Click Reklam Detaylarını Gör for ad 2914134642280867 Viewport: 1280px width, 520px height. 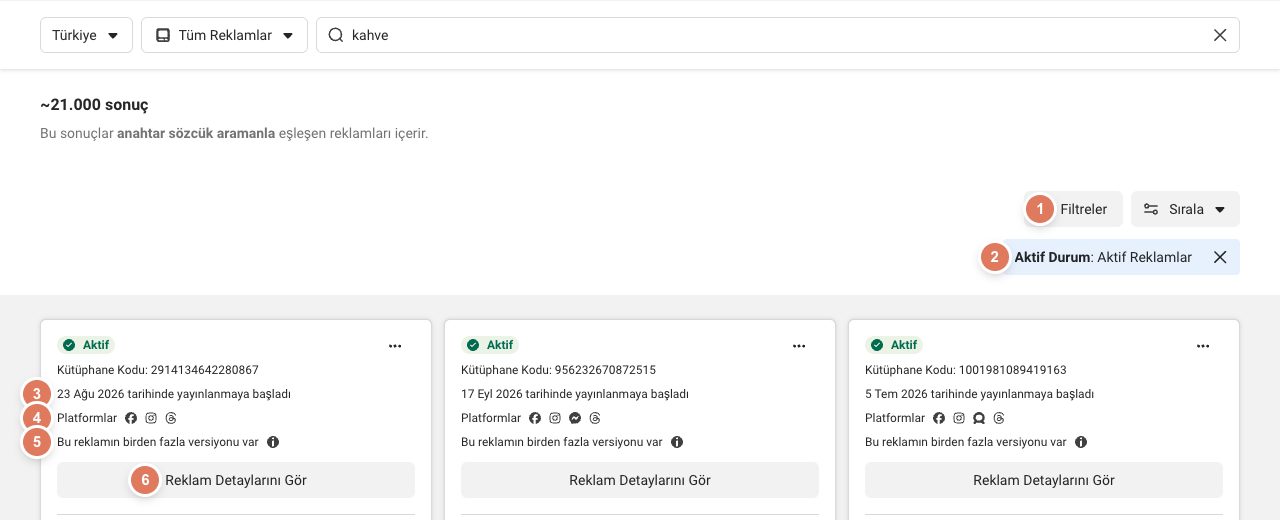[x=236, y=480]
